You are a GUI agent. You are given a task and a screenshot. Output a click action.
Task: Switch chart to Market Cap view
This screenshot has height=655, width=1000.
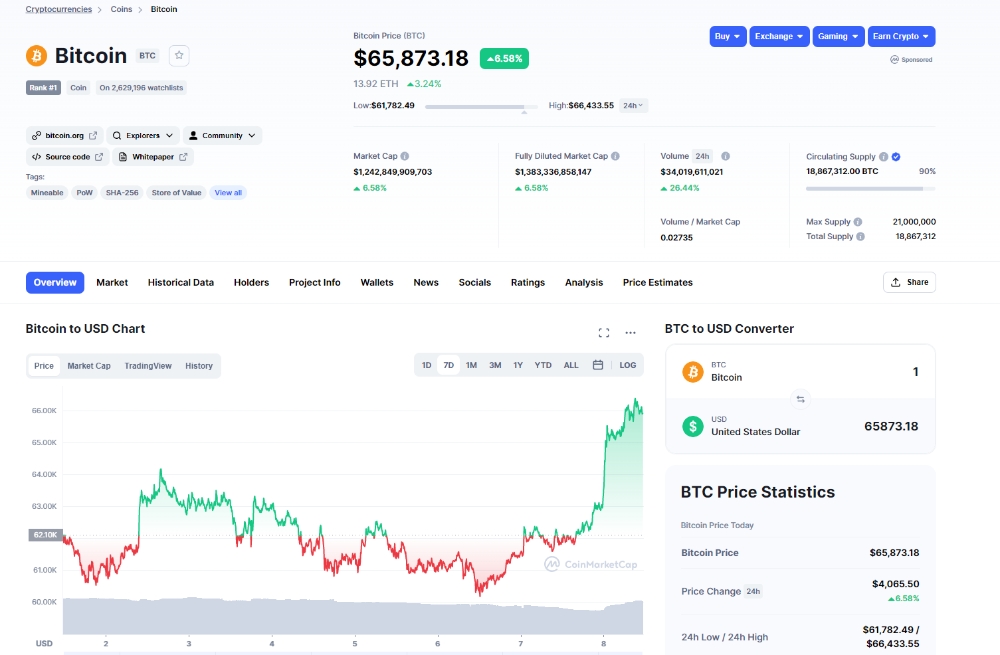[x=89, y=366]
